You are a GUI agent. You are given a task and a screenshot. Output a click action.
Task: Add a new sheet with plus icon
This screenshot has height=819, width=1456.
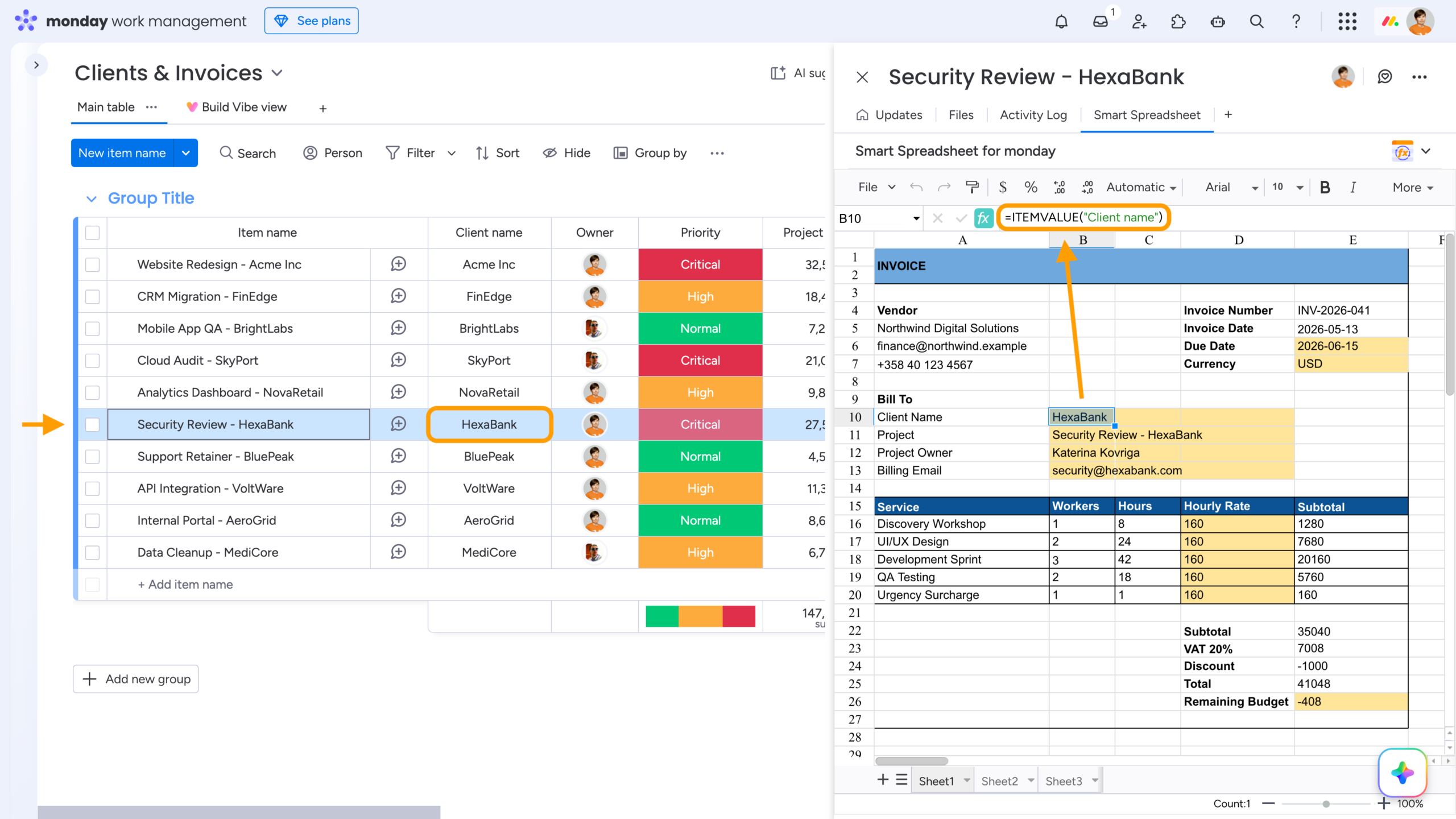pyautogui.click(x=883, y=780)
